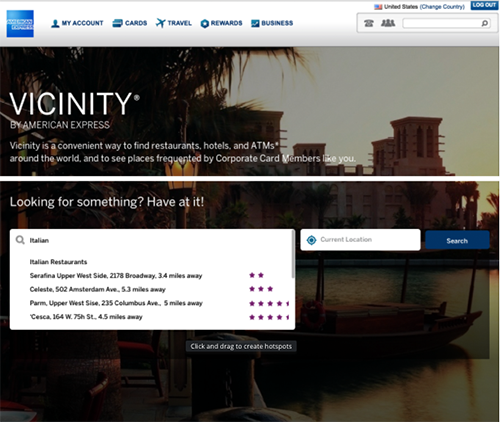Click the magnifier icon beside Italian
This screenshot has width=500, height=422.
point(20,240)
